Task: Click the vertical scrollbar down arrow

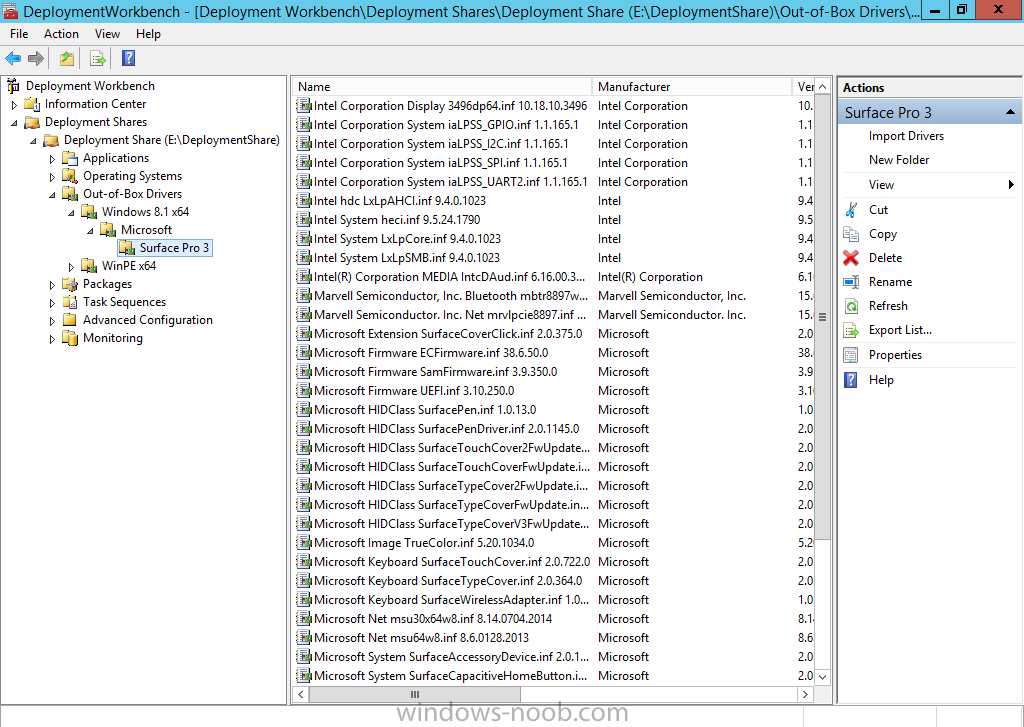Action: click(x=823, y=677)
